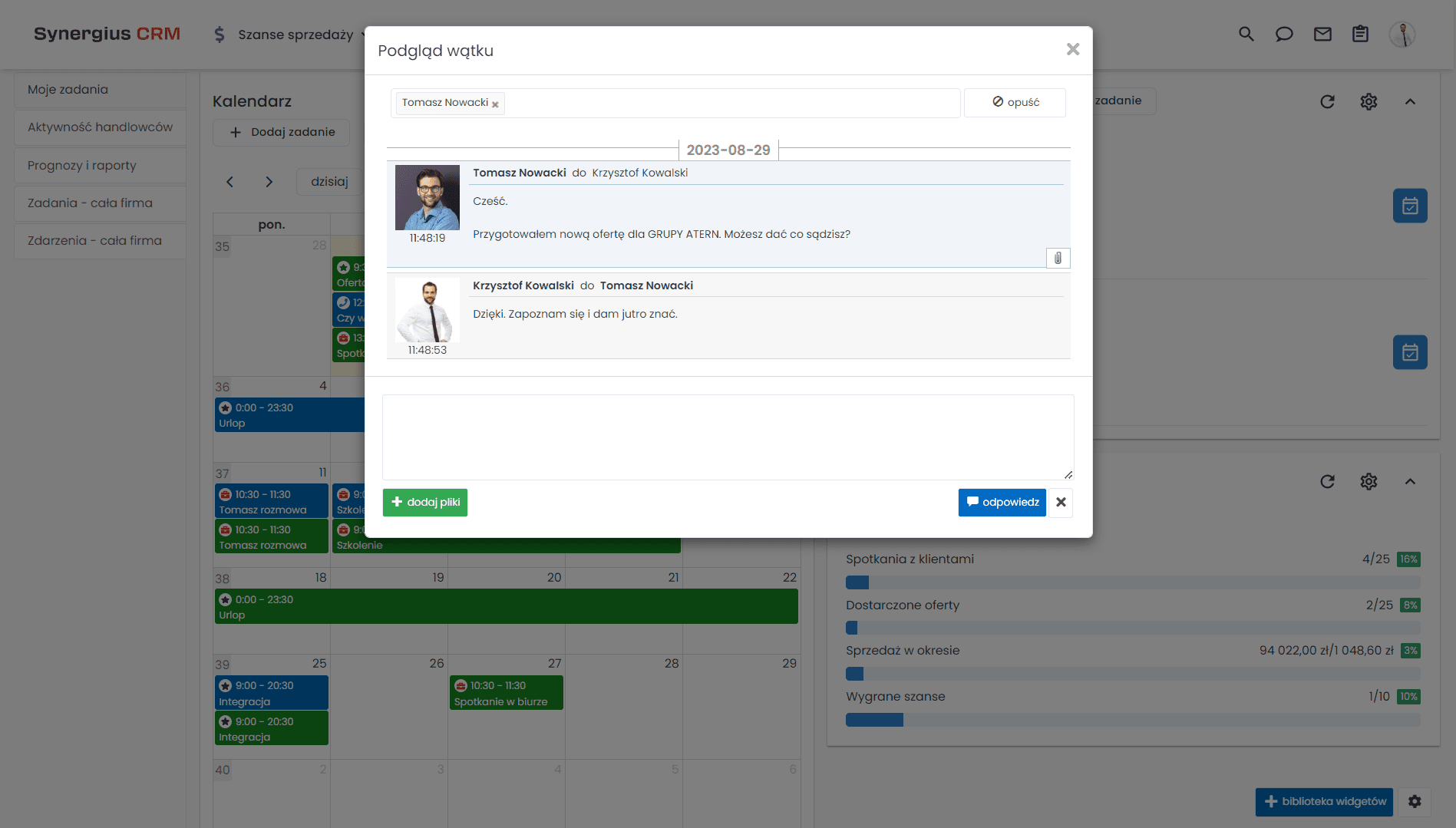This screenshot has height=828, width=1456.
Task: Click the dollar icon next to Szanse sprzedaży
Action: pos(218,34)
